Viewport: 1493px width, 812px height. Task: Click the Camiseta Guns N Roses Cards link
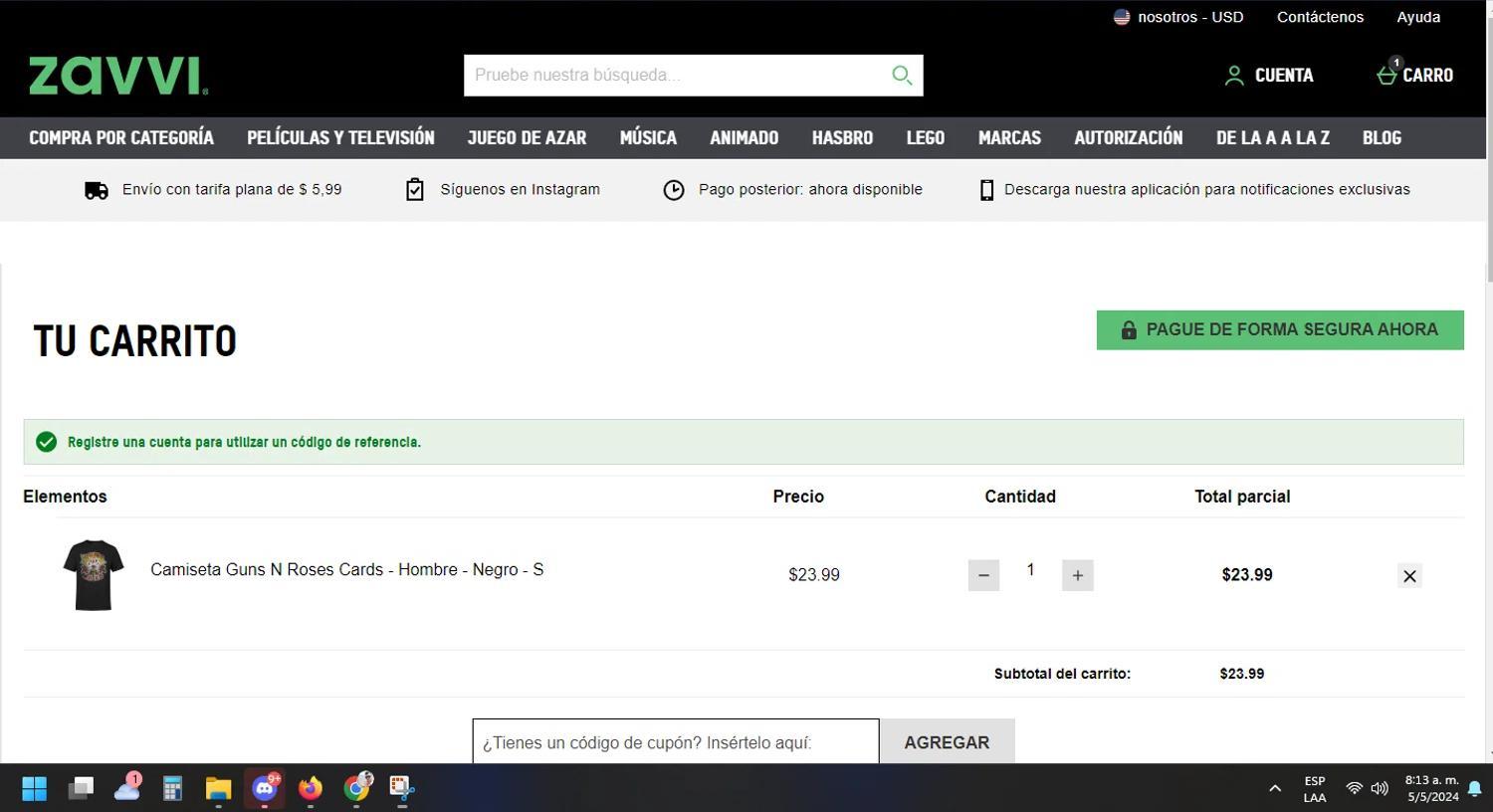pos(346,570)
